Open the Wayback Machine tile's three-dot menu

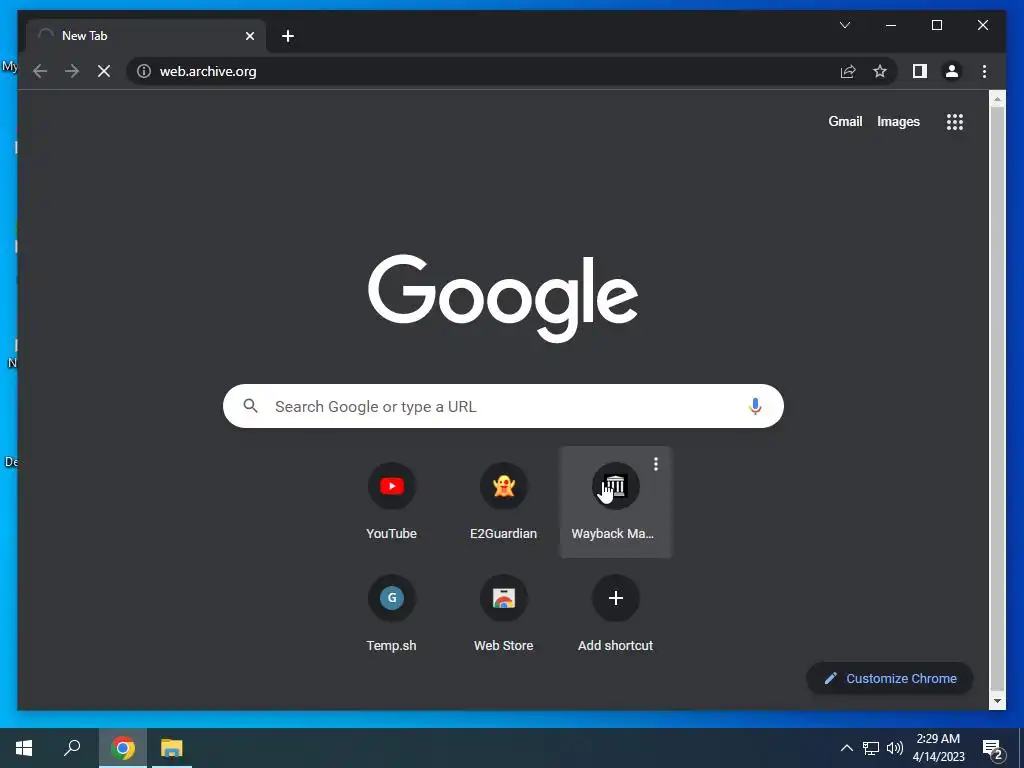coord(656,464)
